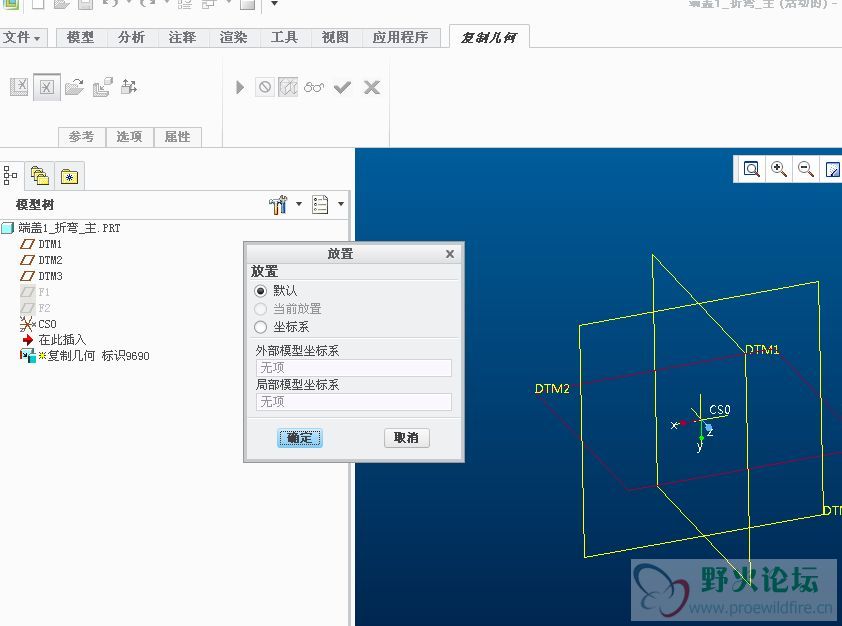Open the 文件 dropdown menu
This screenshot has width=842, height=626.
(22, 37)
